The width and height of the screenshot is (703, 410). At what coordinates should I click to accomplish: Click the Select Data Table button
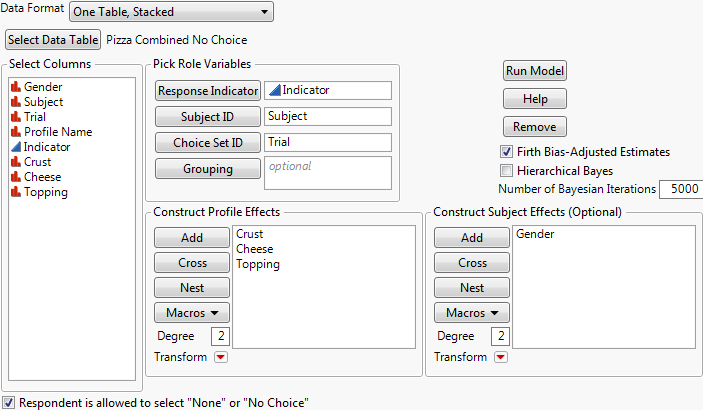click(53, 40)
